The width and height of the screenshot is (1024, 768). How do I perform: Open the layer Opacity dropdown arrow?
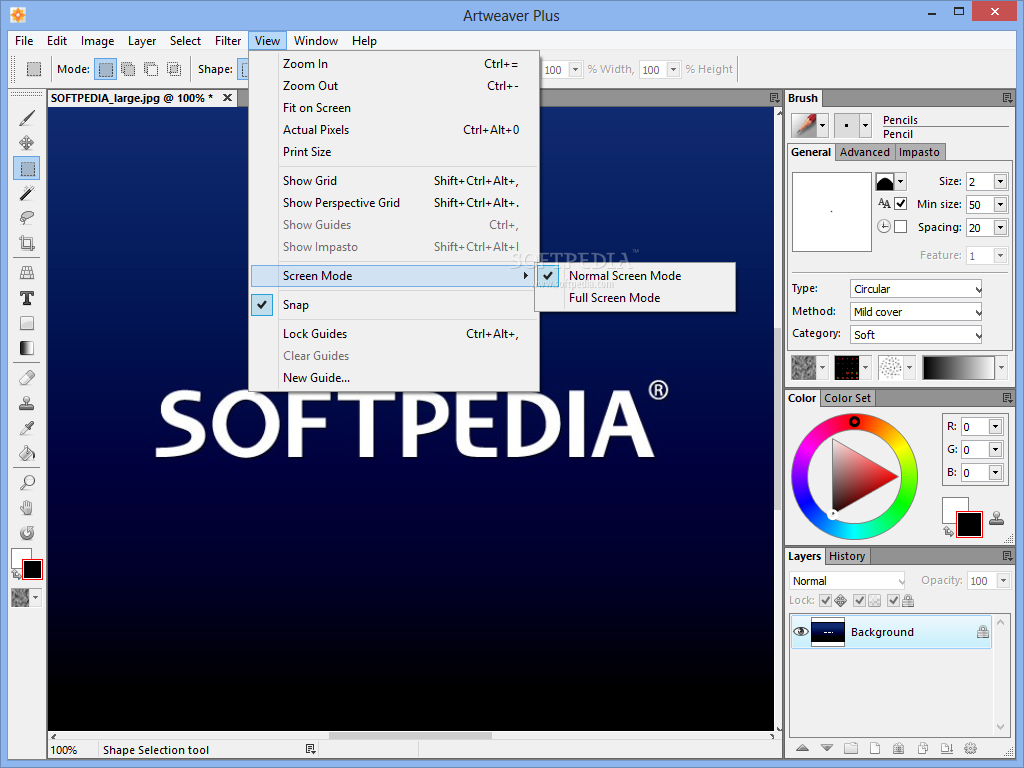pos(1003,581)
